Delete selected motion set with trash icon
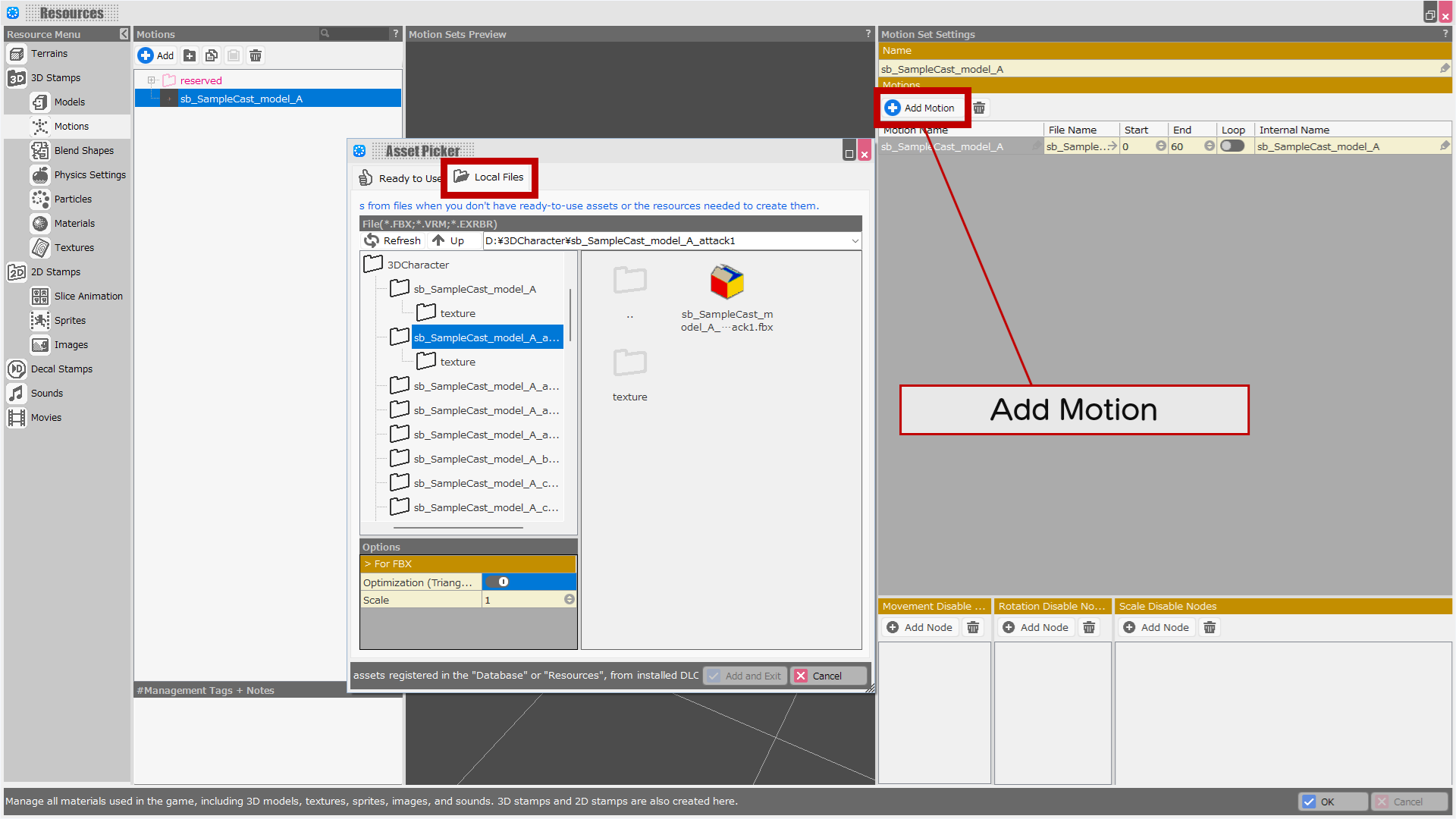 (256, 56)
